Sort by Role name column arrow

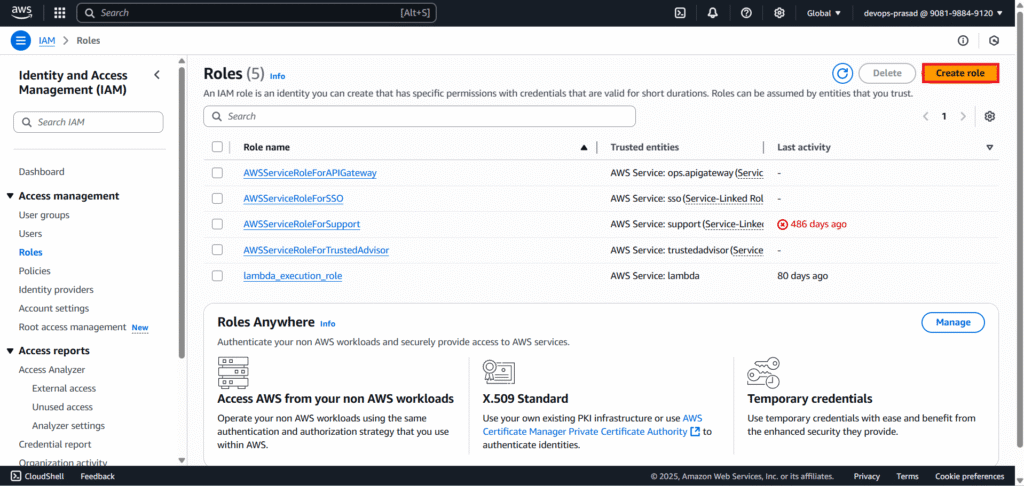584,148
